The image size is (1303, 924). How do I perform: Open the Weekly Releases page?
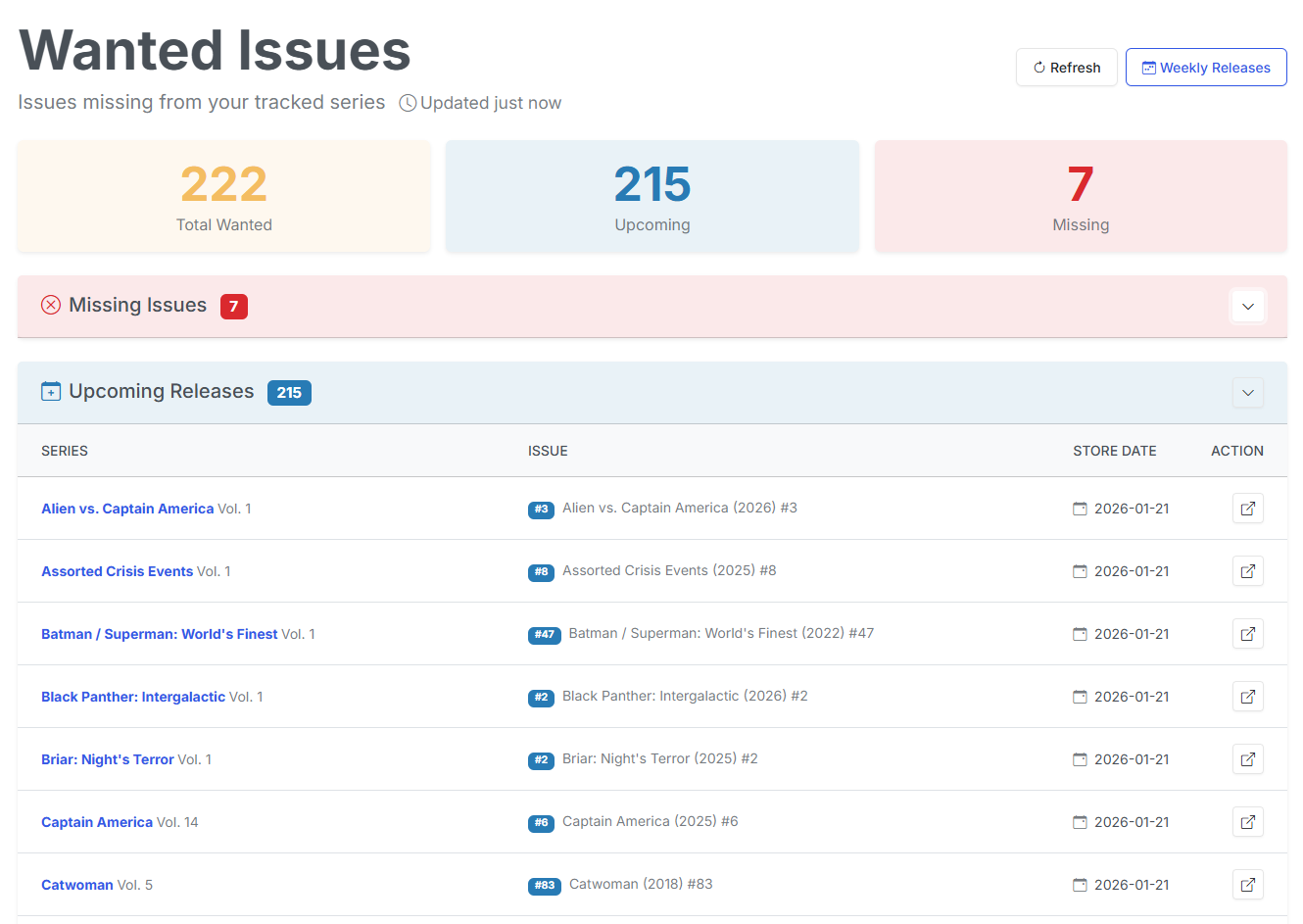pyautogui.click(x=1205, y=68)
